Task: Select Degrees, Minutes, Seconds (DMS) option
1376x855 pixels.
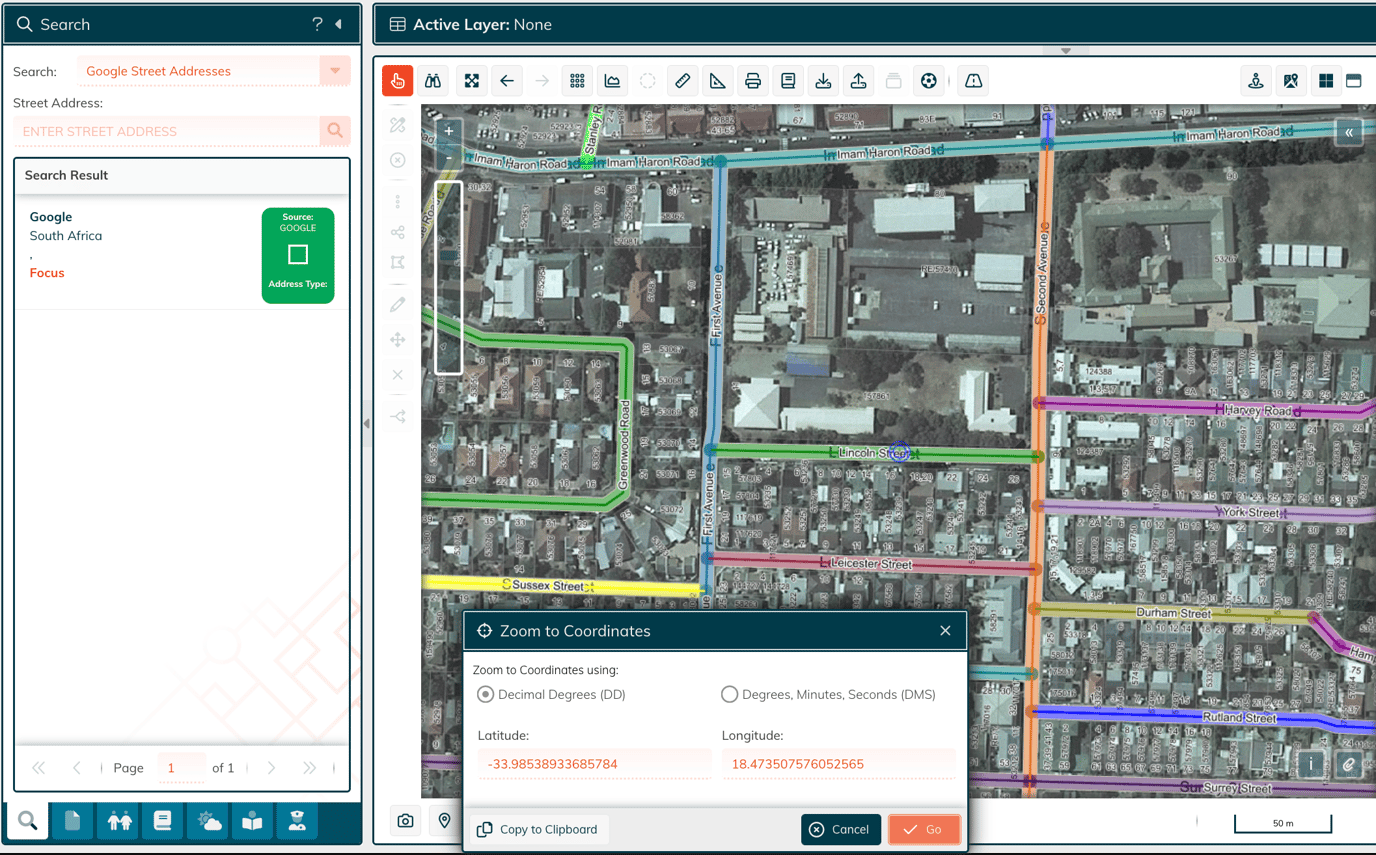Action: pyautogui.click(x=729, y=694)
